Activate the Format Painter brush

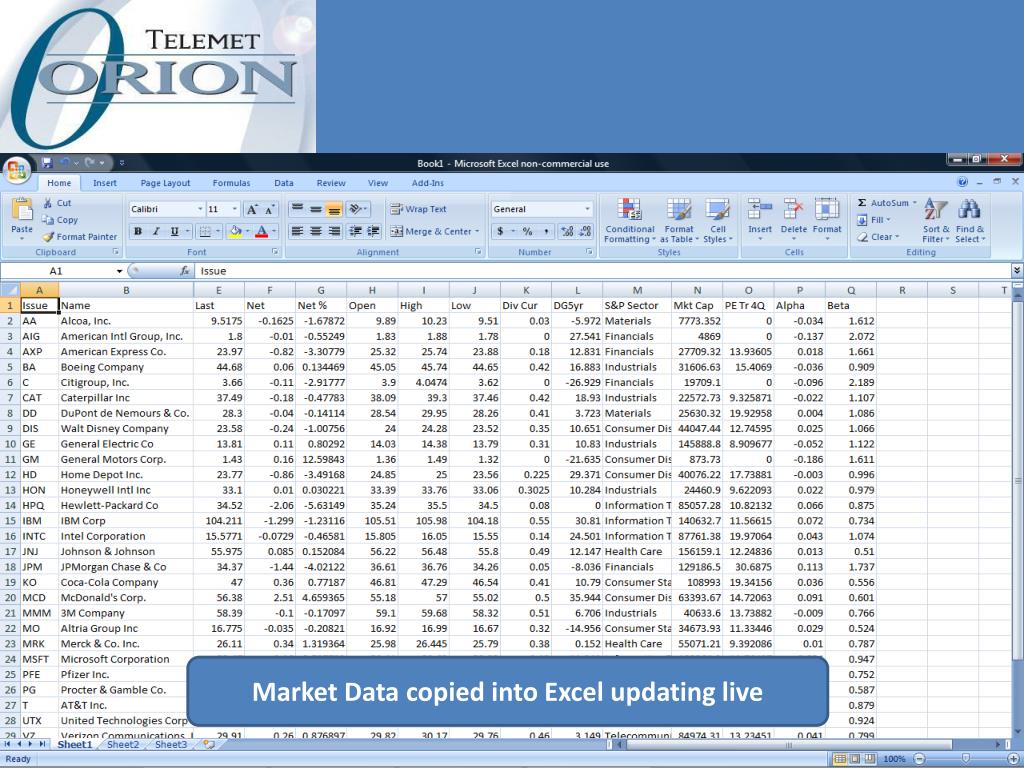(x=80, y=237)
